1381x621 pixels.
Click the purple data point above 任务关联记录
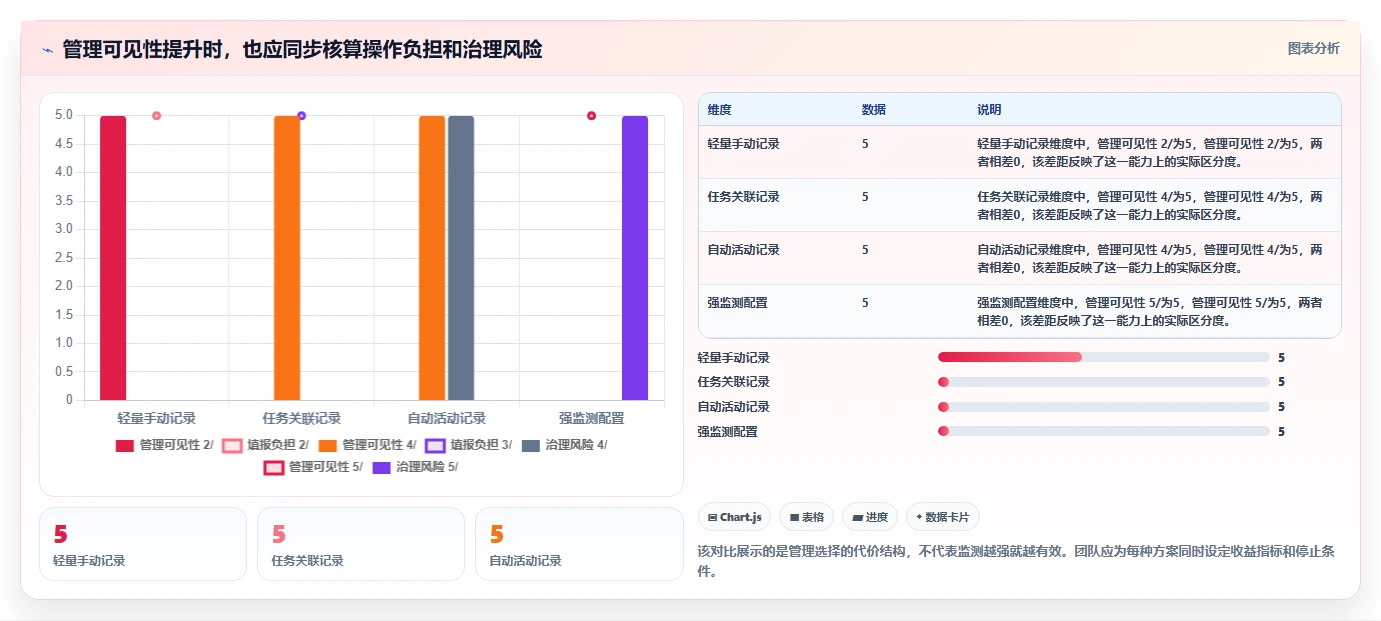click(302, 116)
